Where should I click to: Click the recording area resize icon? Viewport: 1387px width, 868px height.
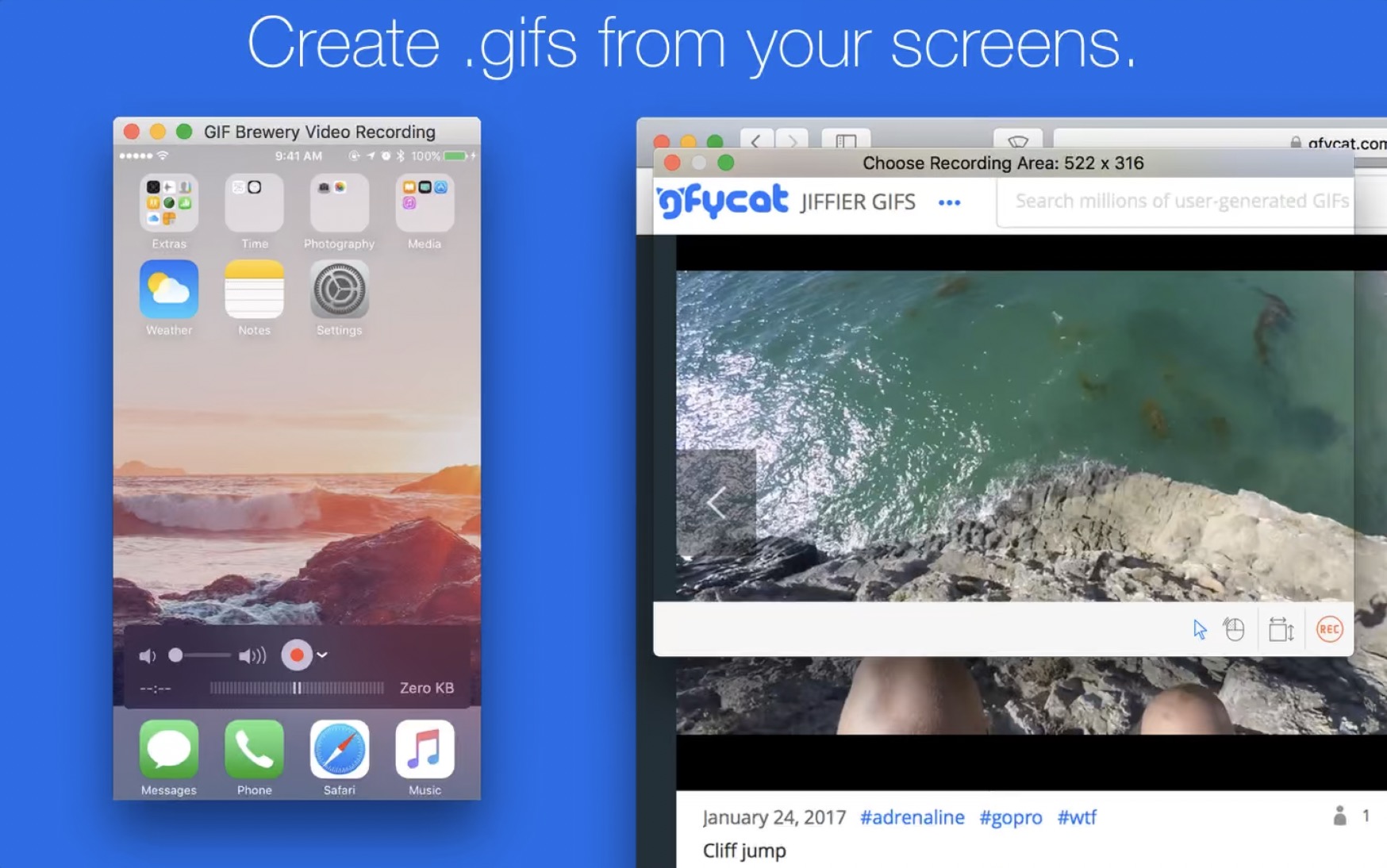pos(1281,630)
